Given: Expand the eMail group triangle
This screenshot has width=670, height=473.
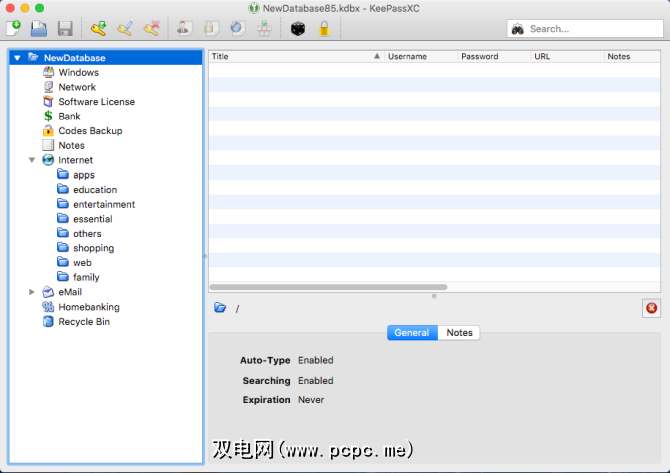Looking at the screenshot, I should click(x=32, y=292).
